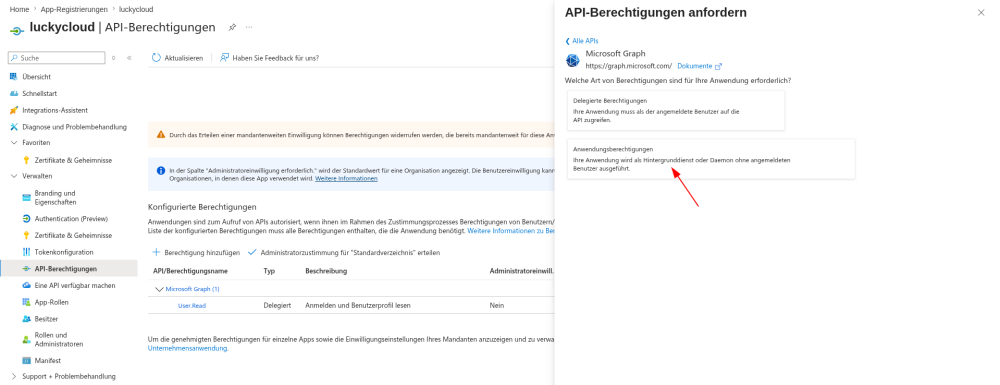1000x385 pixels.
Task: Open the Authentication (Preview) icon
Action: [x=26, y=219]
